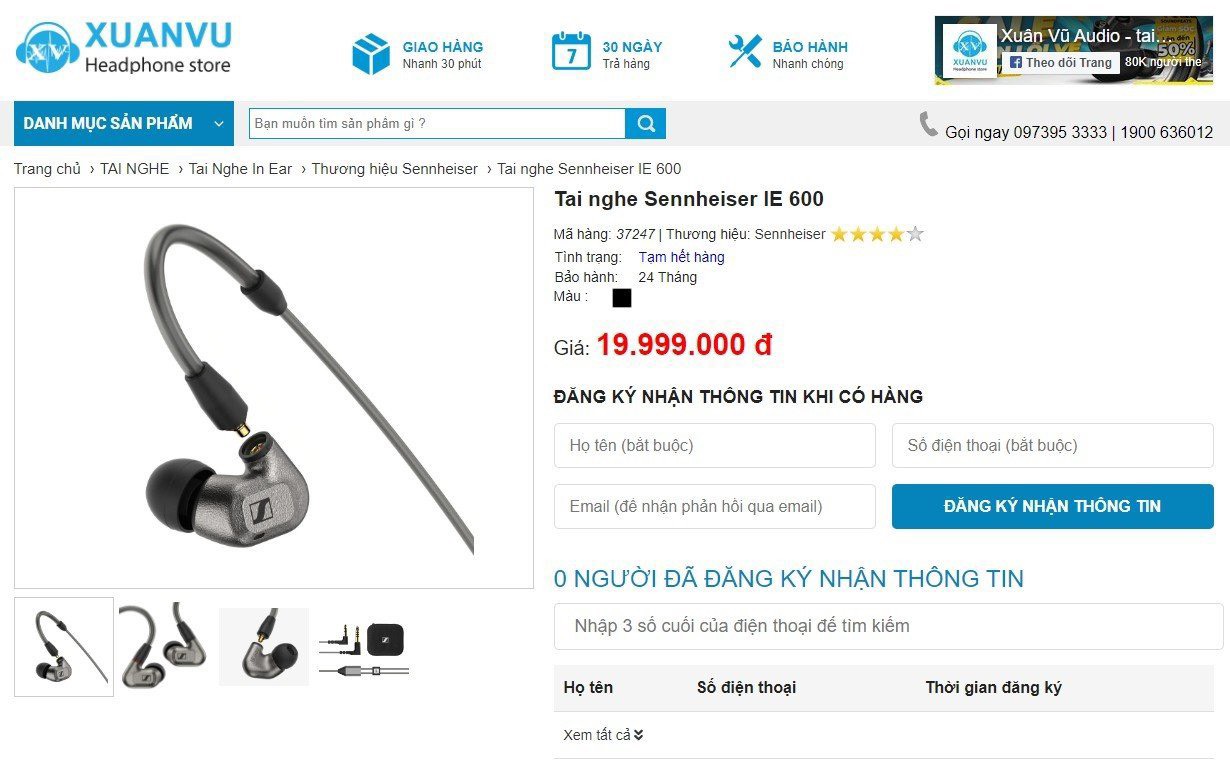Expand Danh Mục Sản Phẩm category menu
The image size is (1230, 760).
tap(123, 124)
